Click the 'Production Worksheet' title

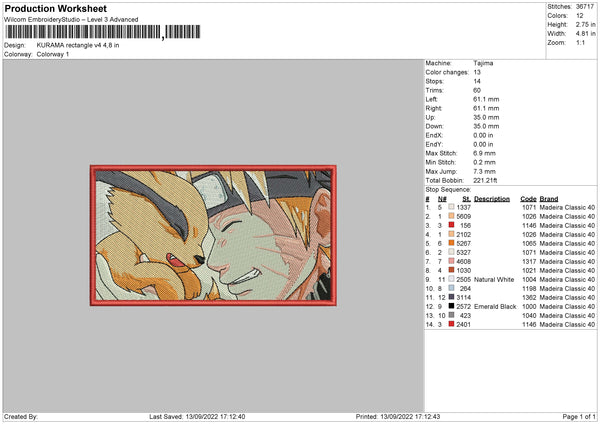point(55,8)
